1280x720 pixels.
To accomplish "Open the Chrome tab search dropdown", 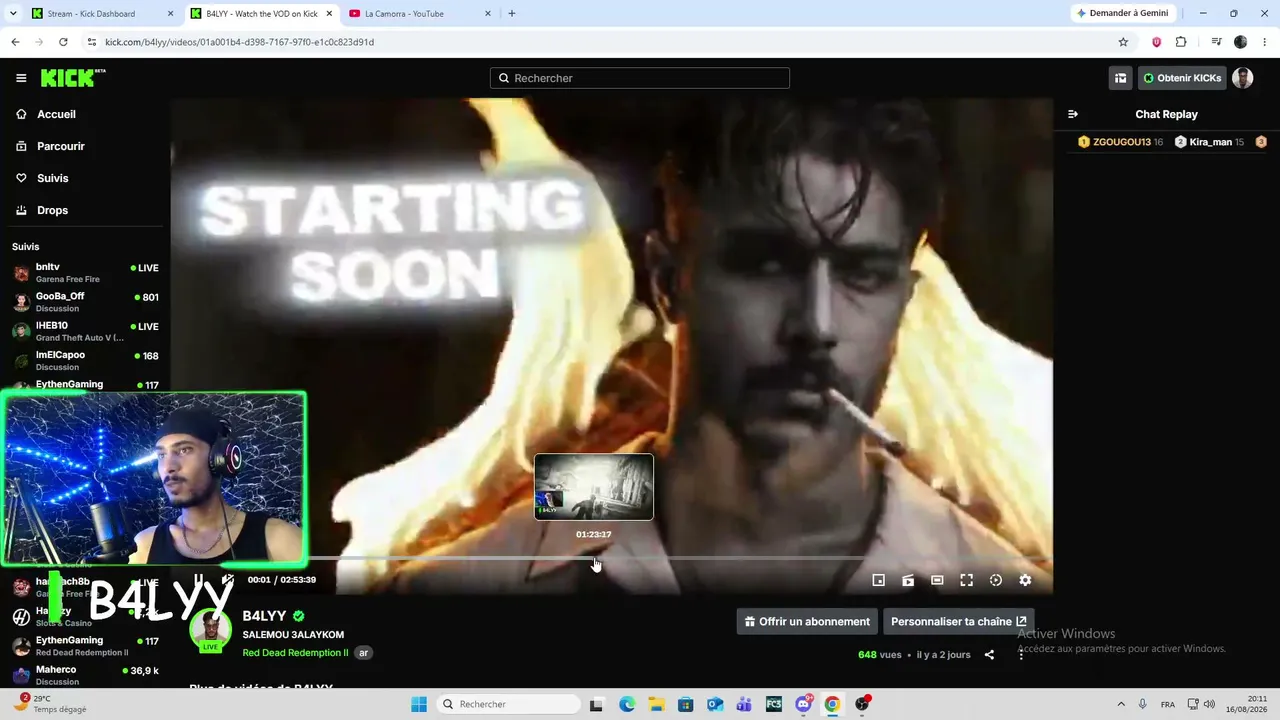I will coord(13,13).
